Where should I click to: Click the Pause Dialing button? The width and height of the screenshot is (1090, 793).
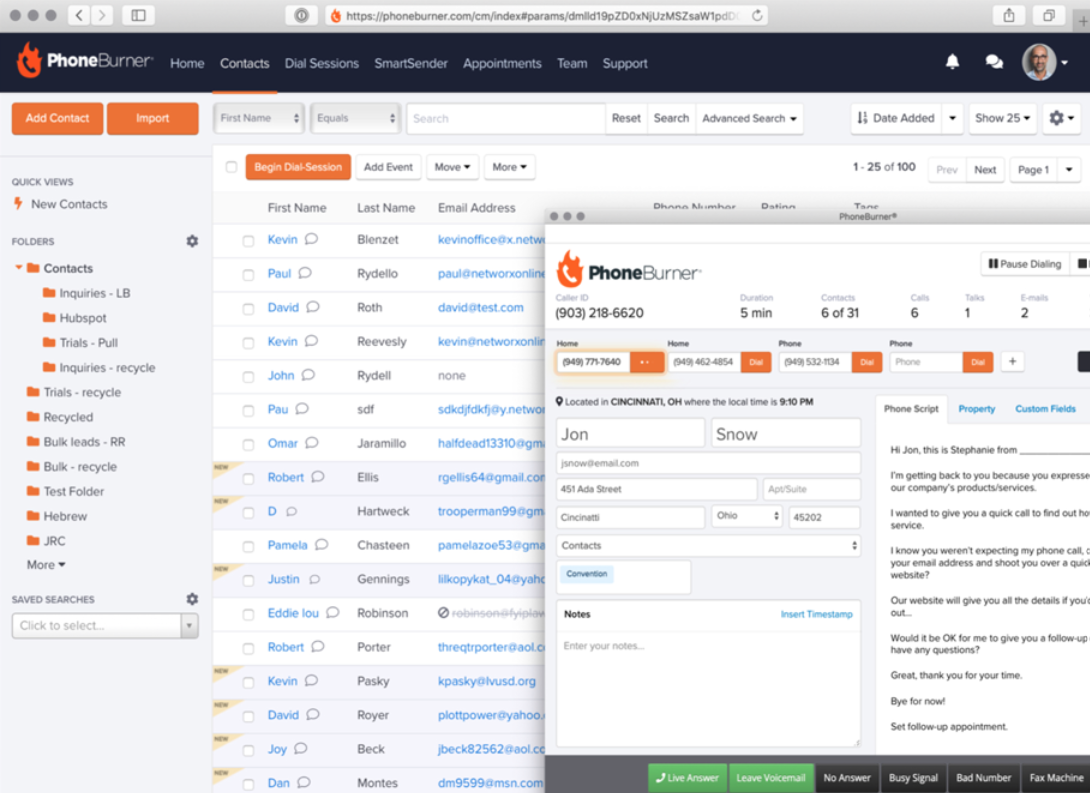click(1025, 264)
